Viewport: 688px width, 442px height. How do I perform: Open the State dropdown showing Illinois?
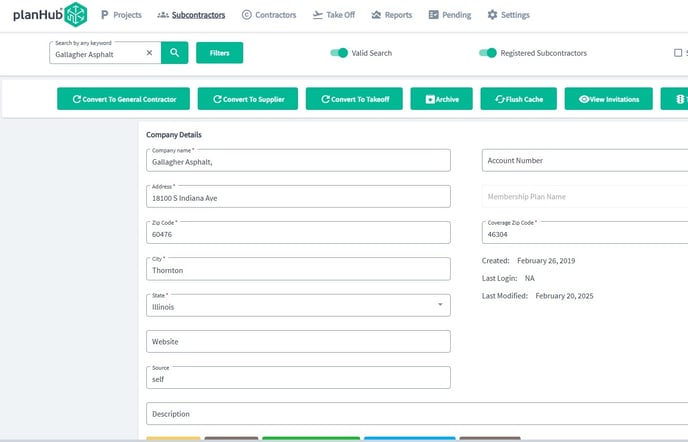pos(298,304)
